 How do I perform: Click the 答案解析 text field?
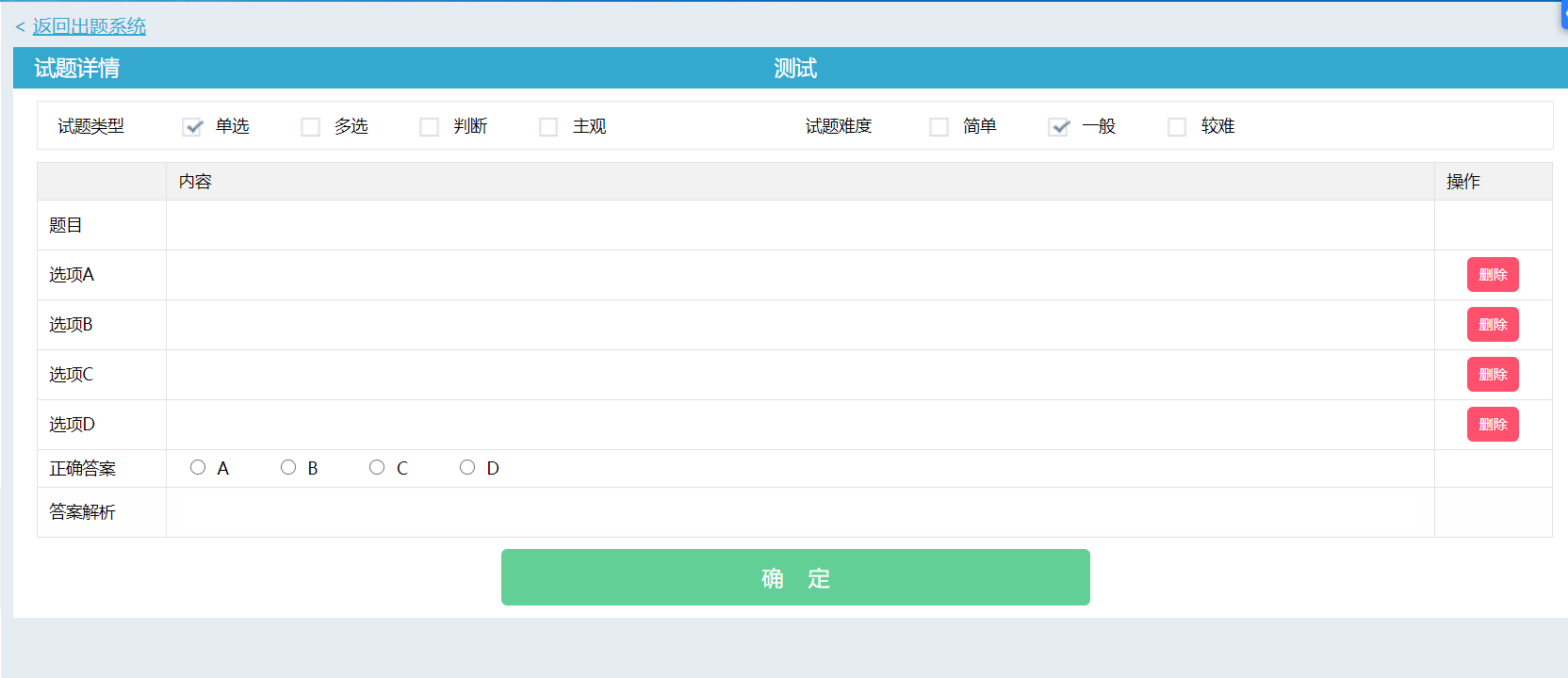point(799,512)
